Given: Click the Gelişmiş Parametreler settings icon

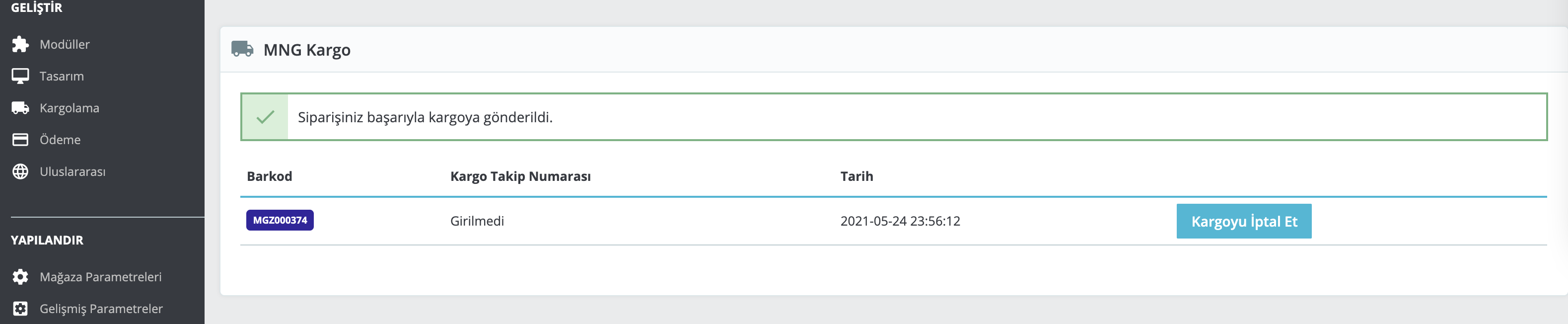Looking at the screenshot, I should click(x=20, y=309).
